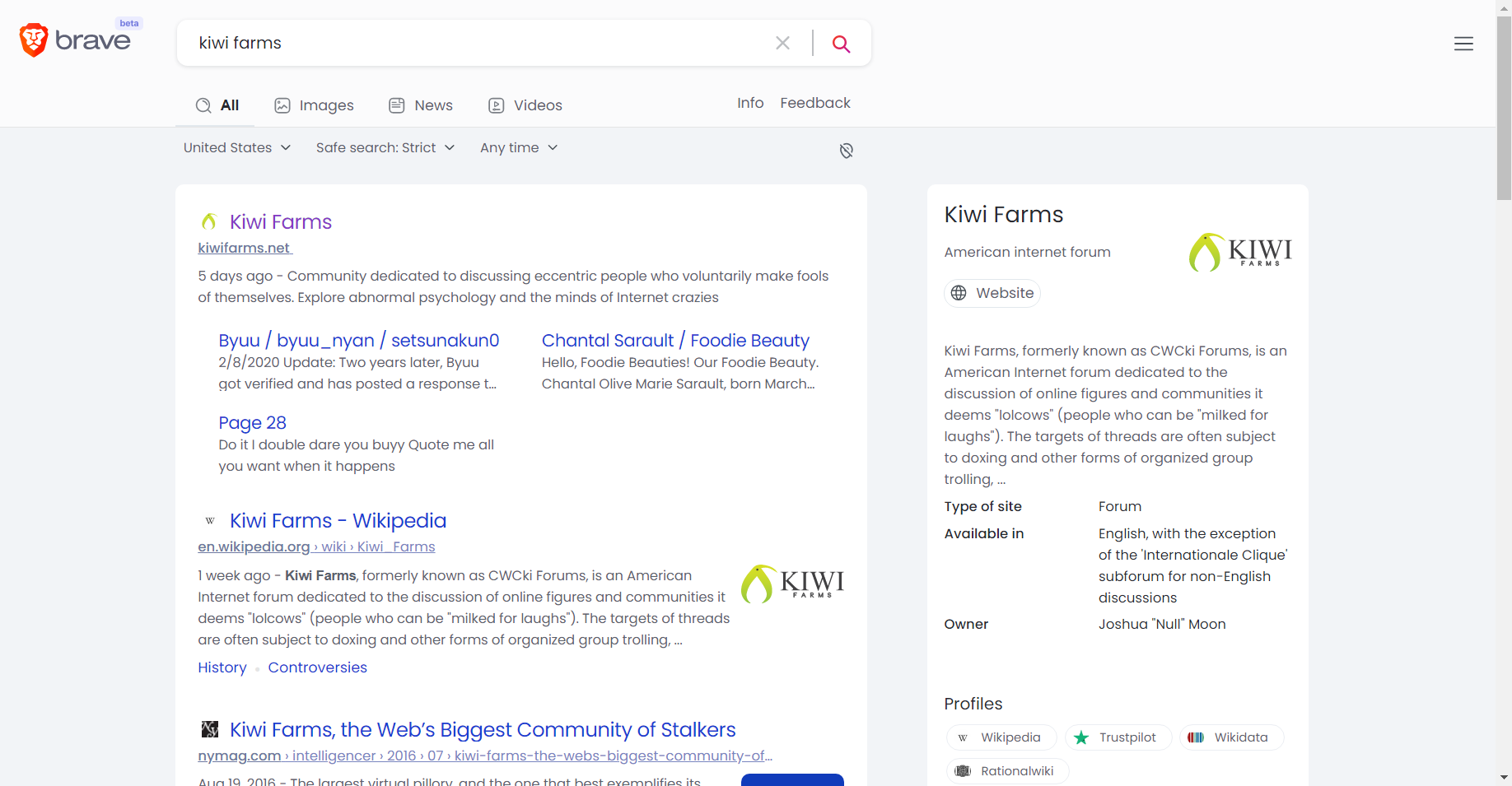Click the Videos tab icon

(497, 105)
